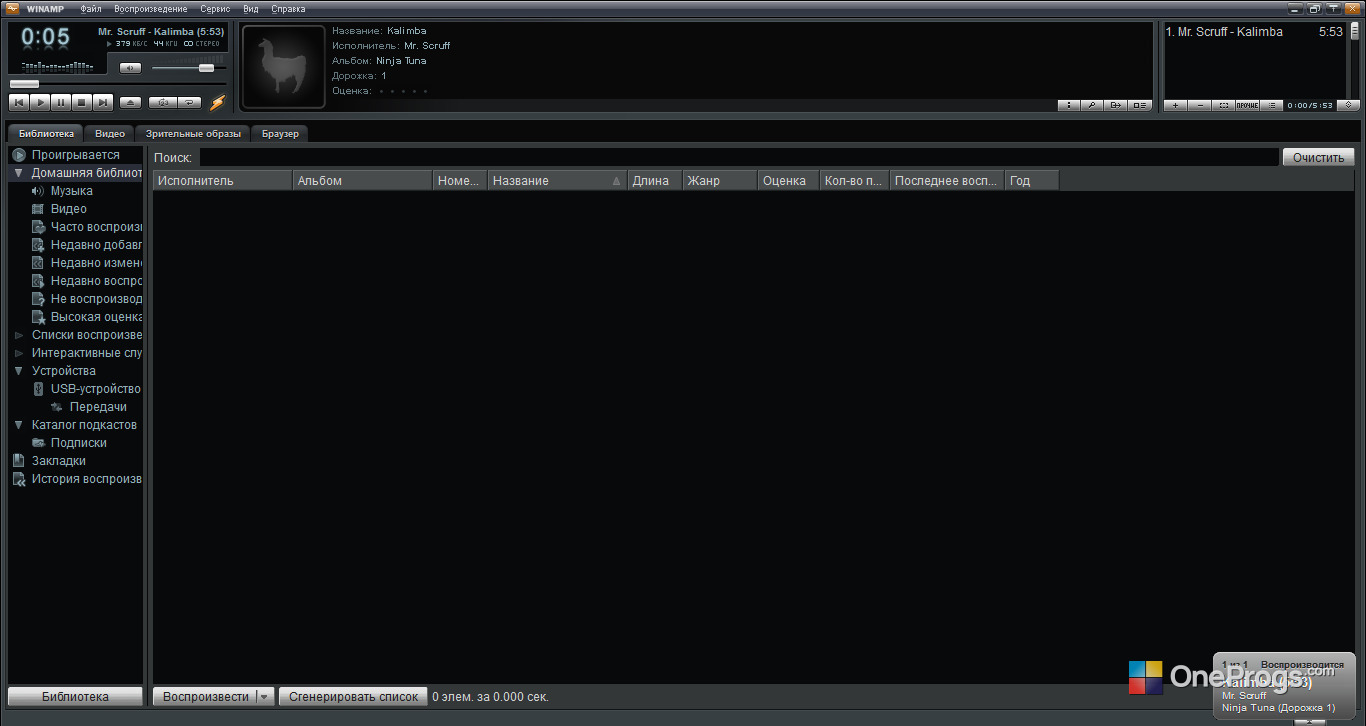Open the Воспроизведение menu
Screen dimensions: 1366x726
[x=151, y=9]
